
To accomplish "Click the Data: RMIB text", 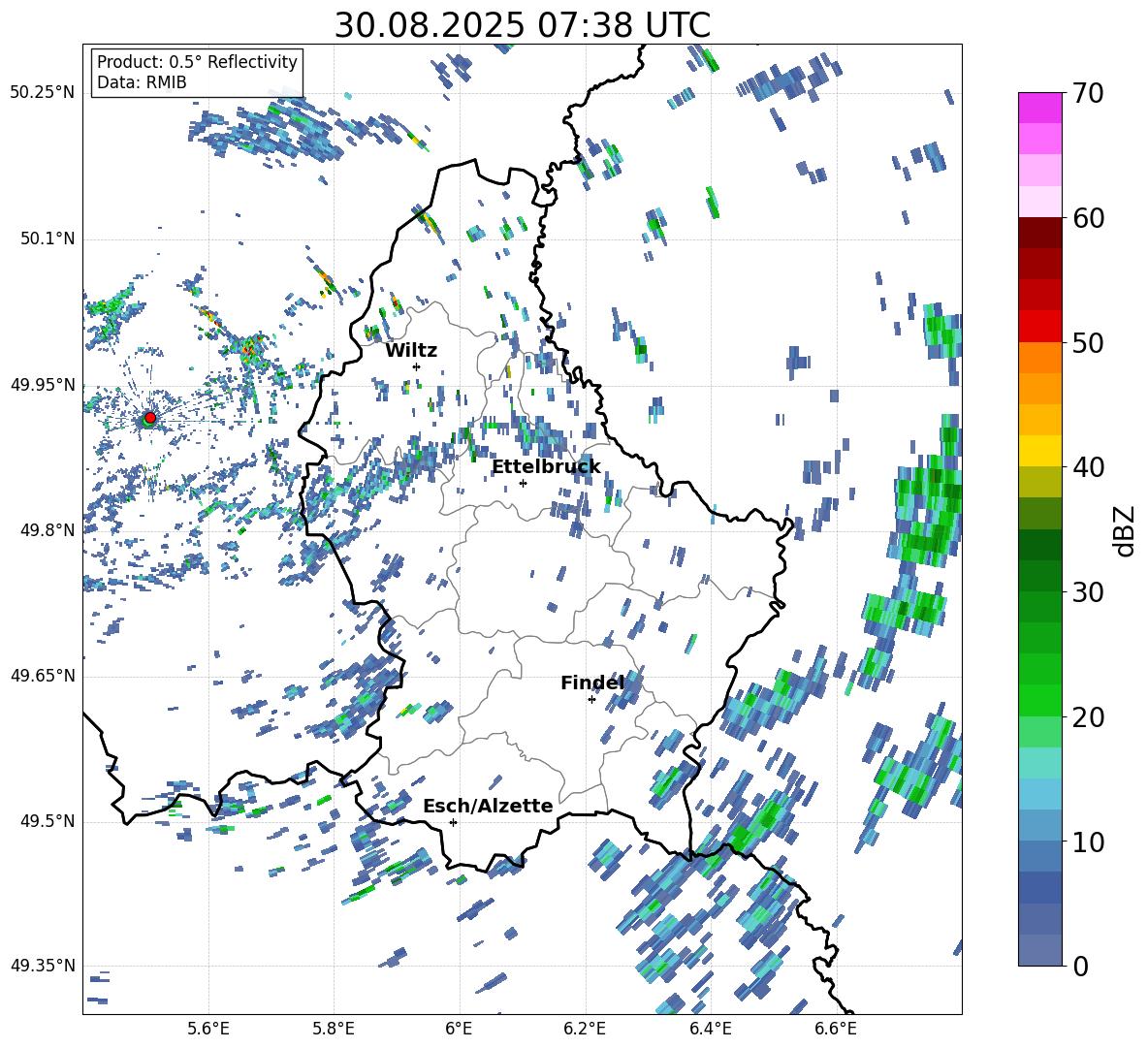I will [142, 82].
